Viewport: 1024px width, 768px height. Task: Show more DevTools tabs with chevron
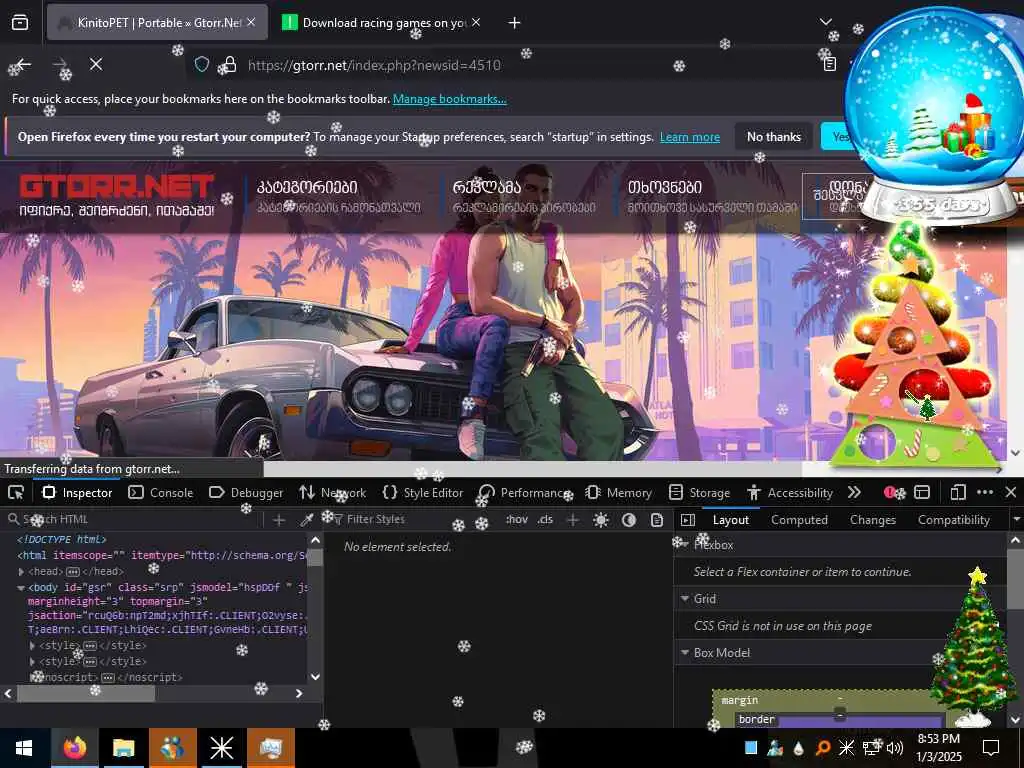(x=854, y=492)
